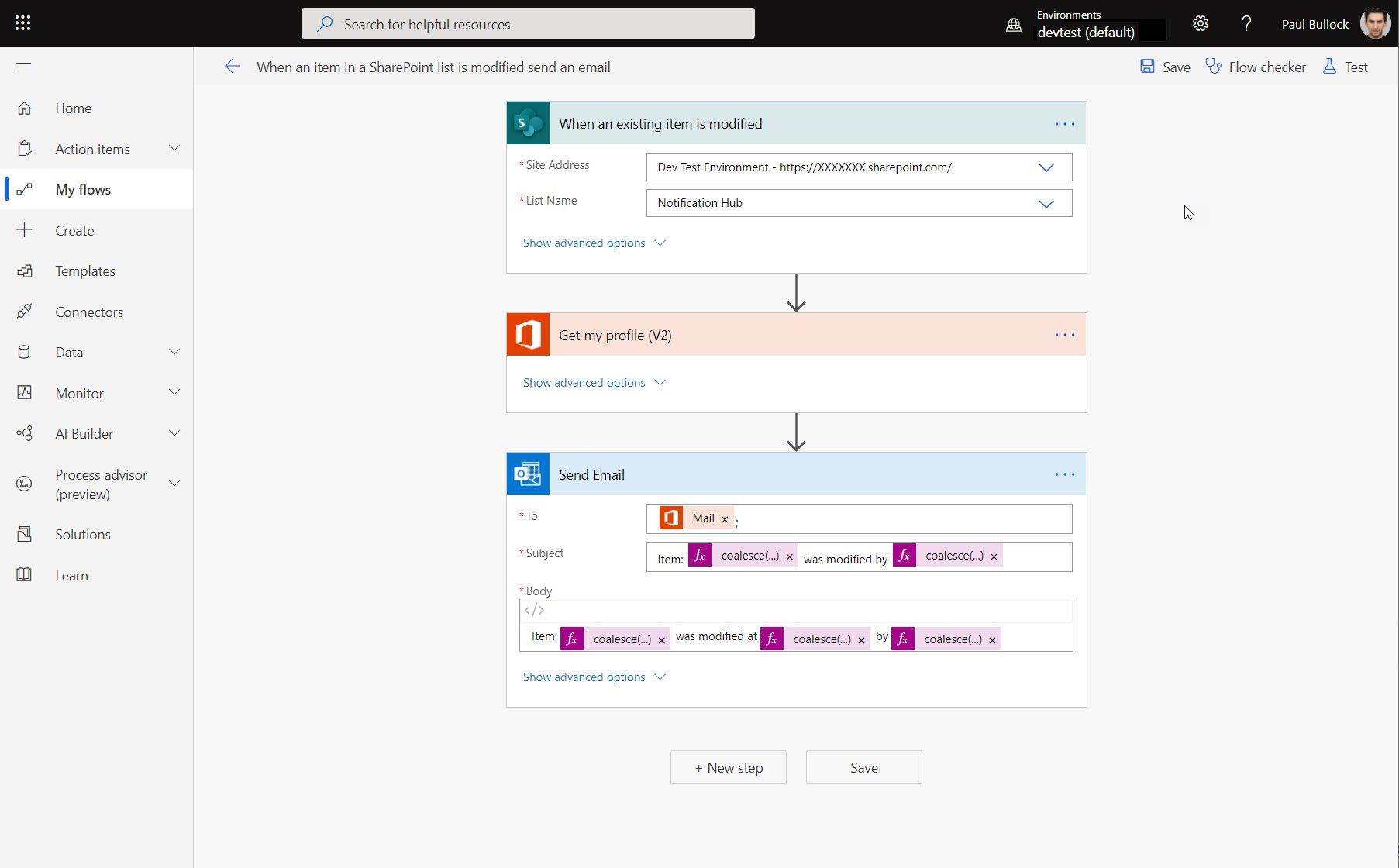Screen dimensions: 1399x868
Task: Click the settings gear icon
Action: (1200, 23)
